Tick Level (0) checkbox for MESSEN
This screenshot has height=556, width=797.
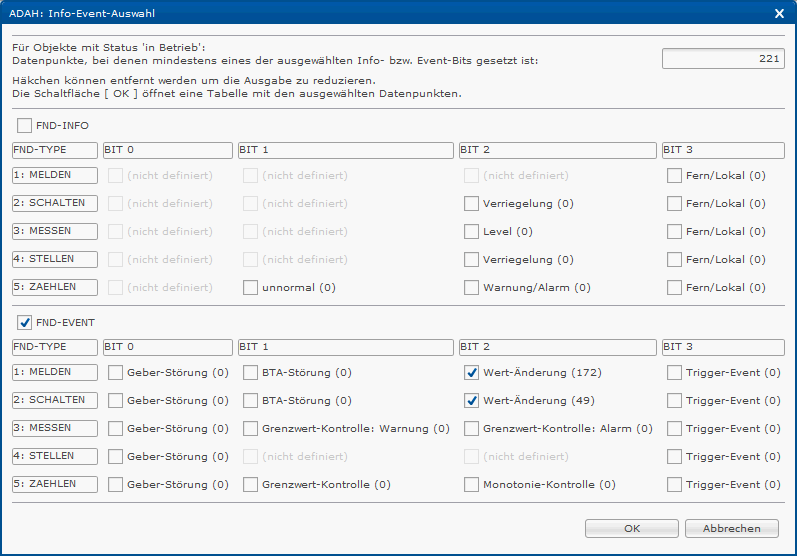(x=471, y=231)
